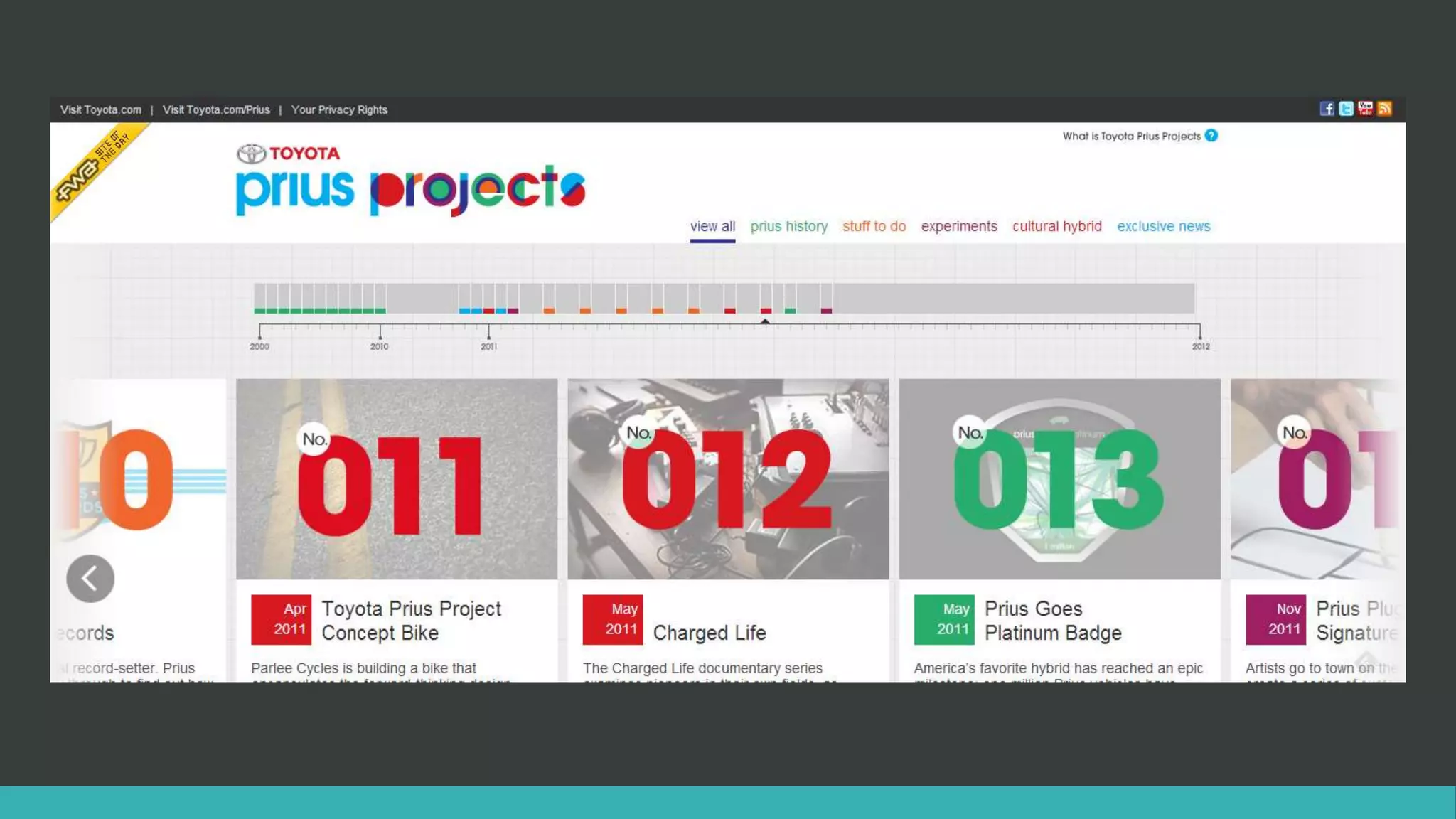Follow the Visit Toyota.com link

(x=101, y=109)
